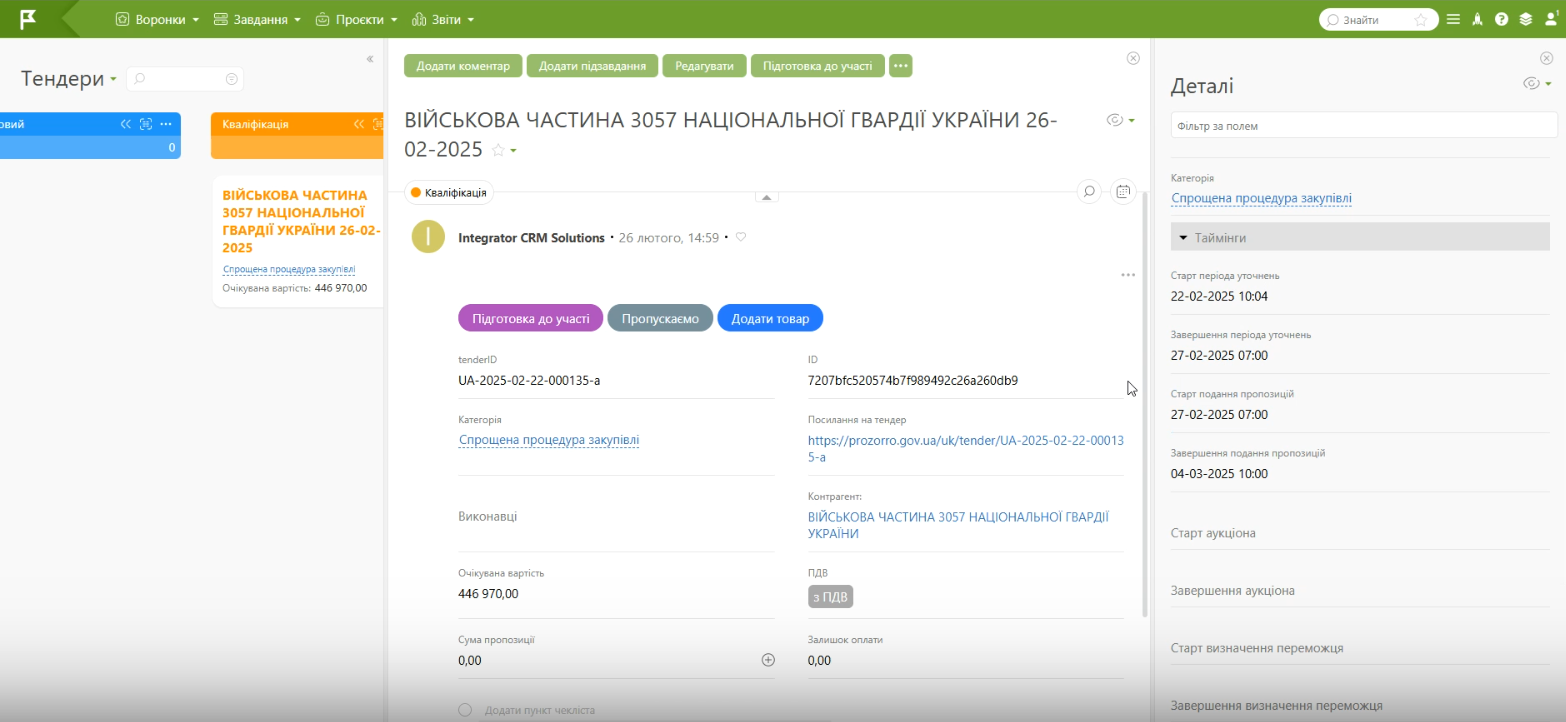This screenshot has width=1566, height=722.
Task: Open the user profile icon
Action: pos(1551,19)
